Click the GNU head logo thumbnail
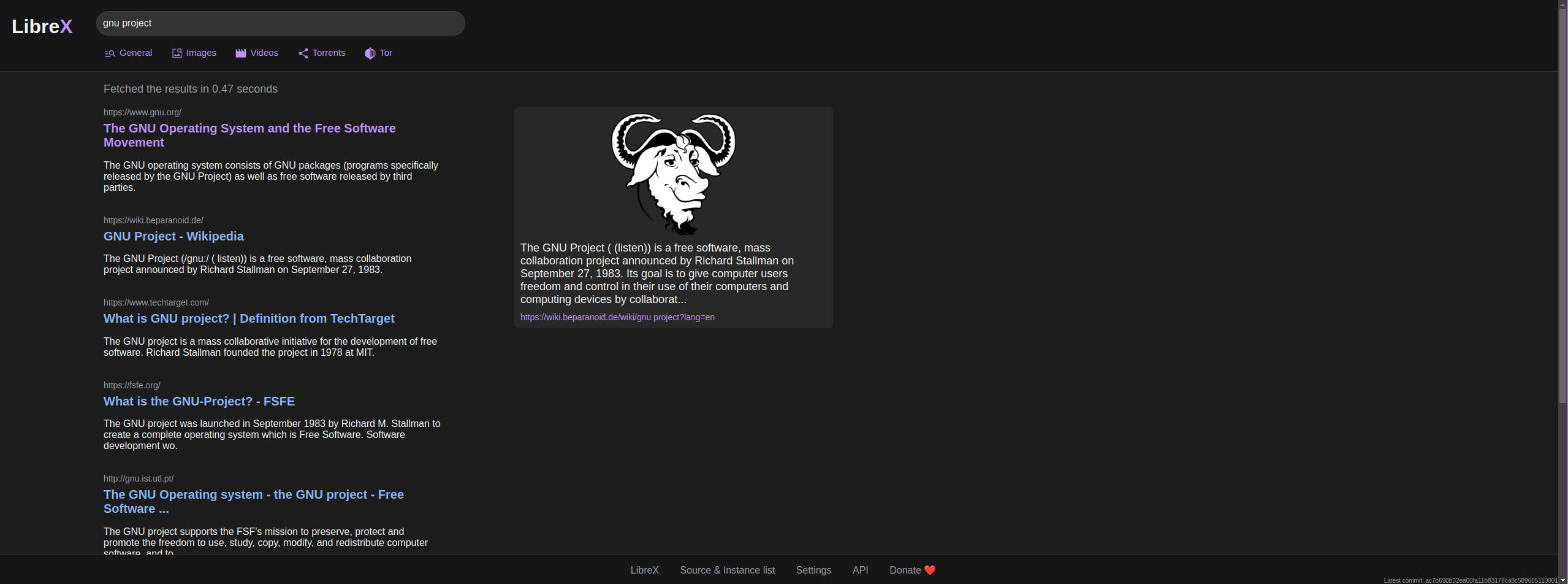Screen dimensions: 1568x584 [673, 174]
